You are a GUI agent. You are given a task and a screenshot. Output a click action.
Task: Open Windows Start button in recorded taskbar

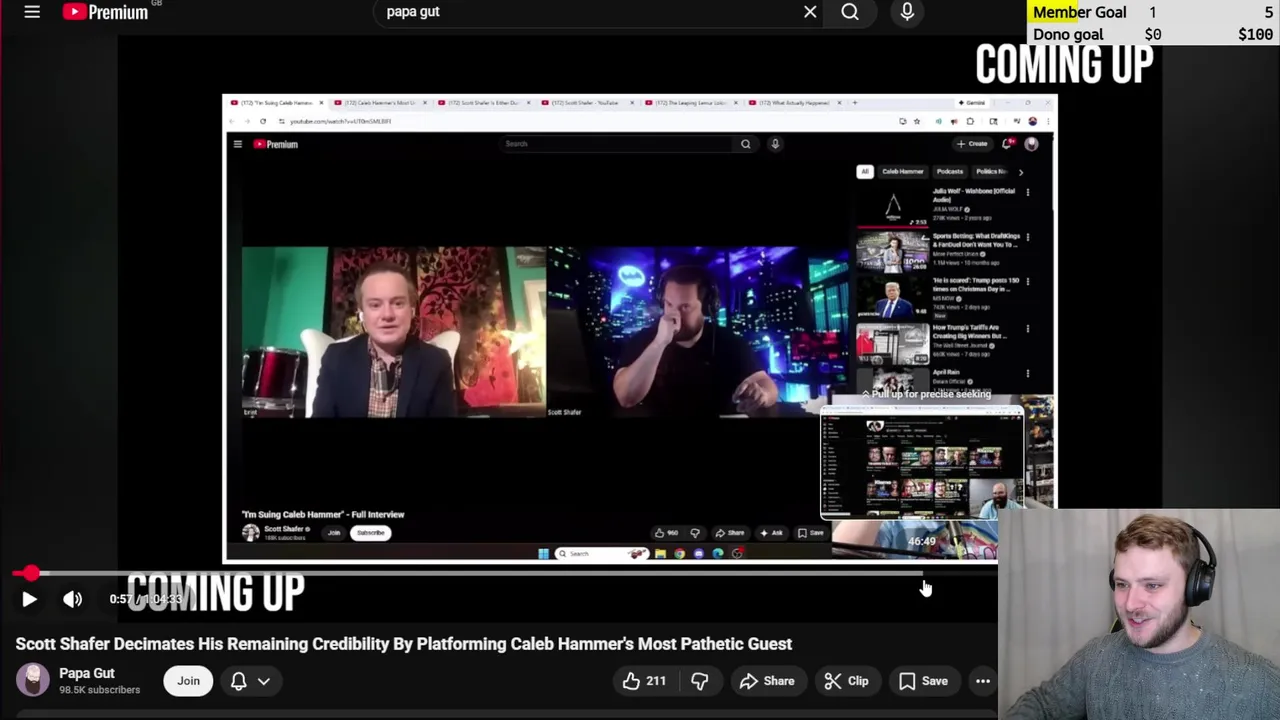(543, 554)
